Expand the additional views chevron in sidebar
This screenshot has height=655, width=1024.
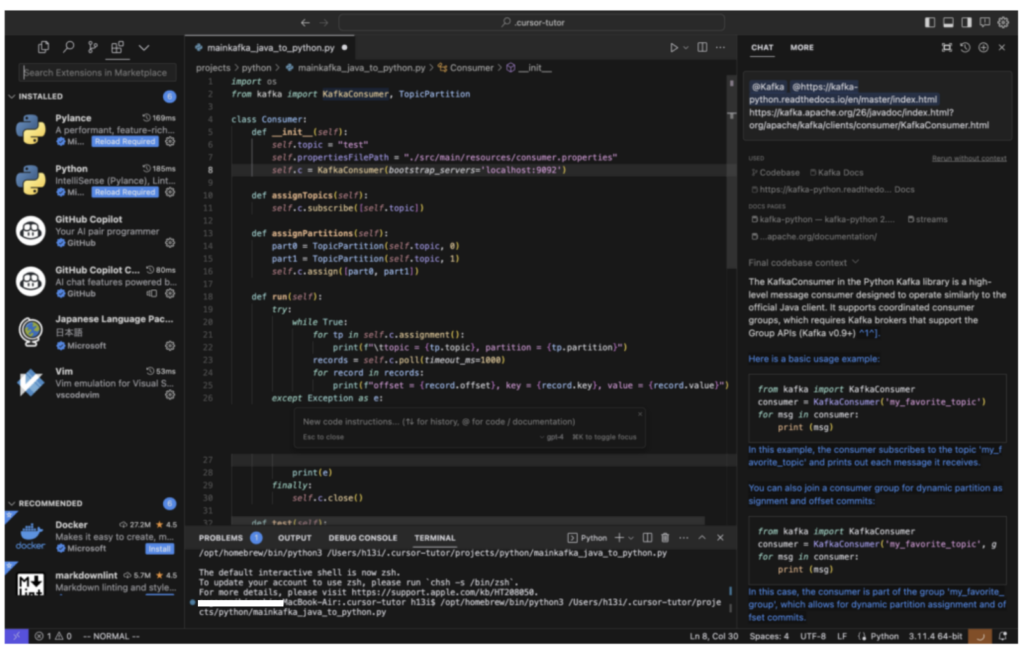click(144, 47)
